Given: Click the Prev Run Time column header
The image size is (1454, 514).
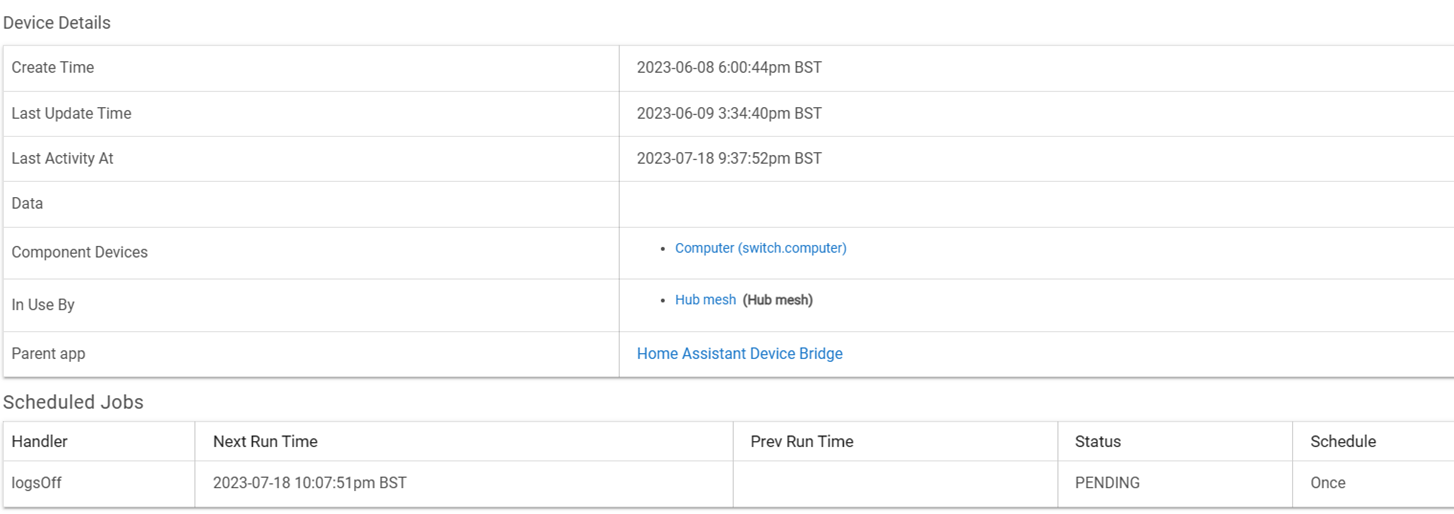Looking at the screenshot, I should (x=802, y=442).
